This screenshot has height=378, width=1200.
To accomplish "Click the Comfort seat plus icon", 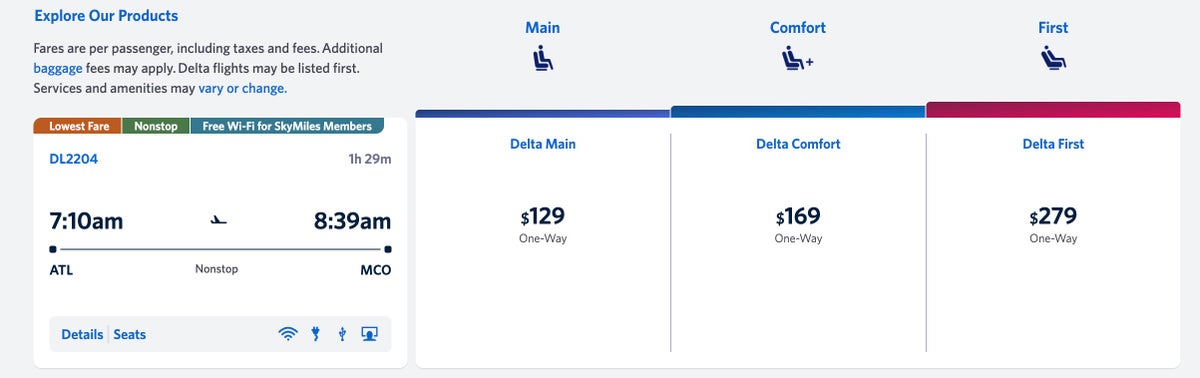I will 797,60.
